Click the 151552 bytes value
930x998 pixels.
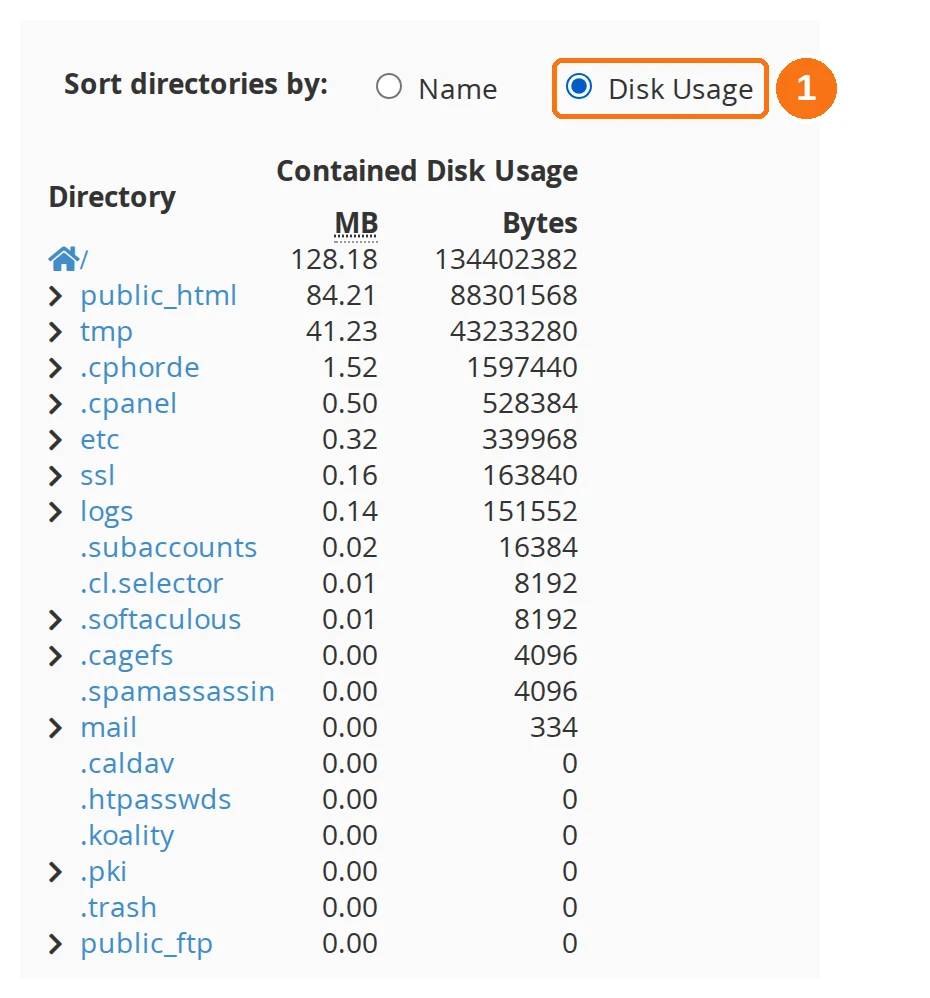coord(530,511)
